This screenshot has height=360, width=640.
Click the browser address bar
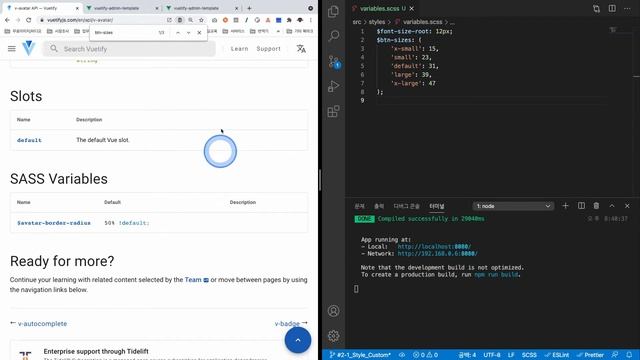102,20
